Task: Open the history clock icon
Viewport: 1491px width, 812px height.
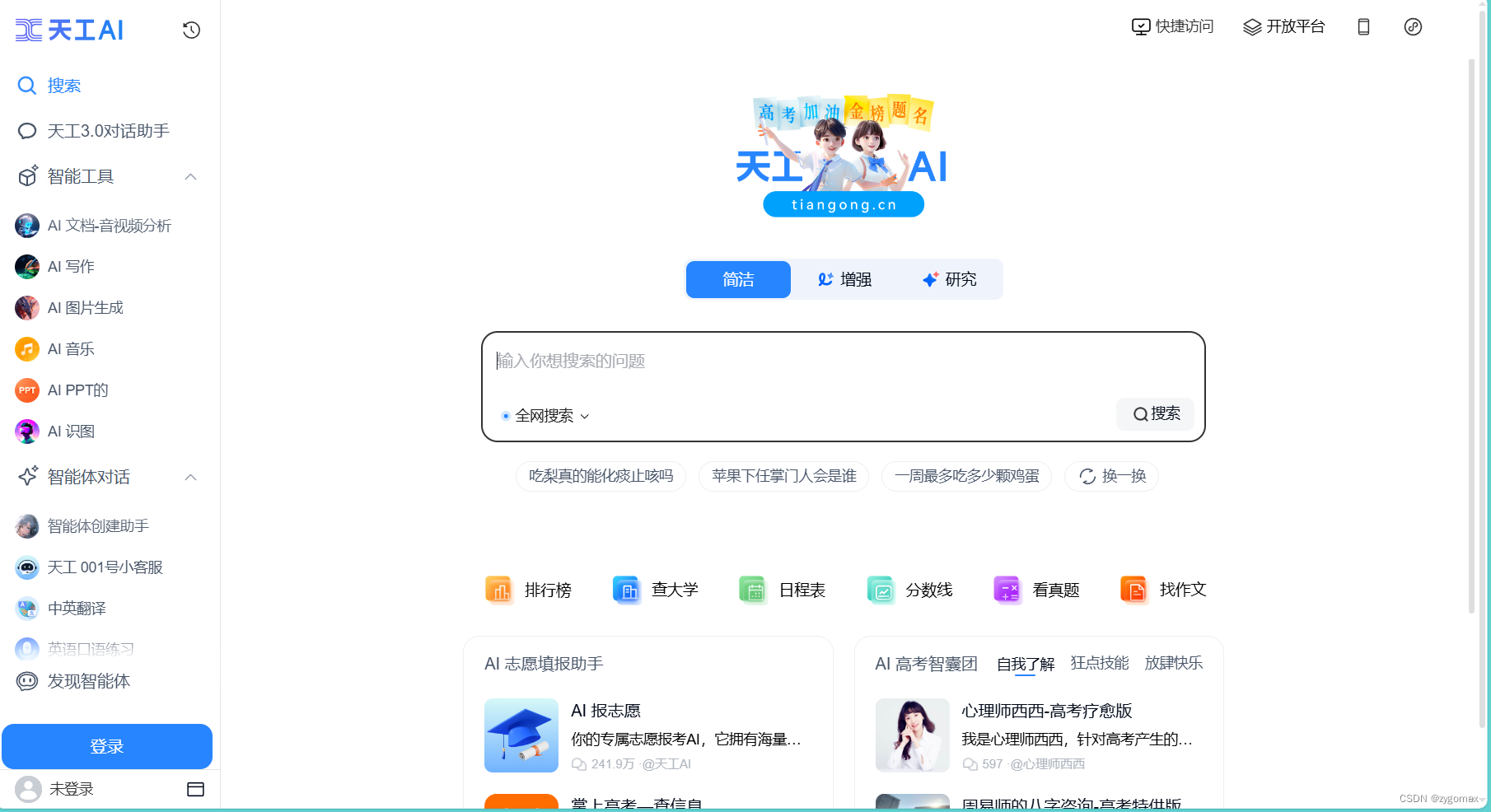Action: pyautogui.click(x=191, y=30)
